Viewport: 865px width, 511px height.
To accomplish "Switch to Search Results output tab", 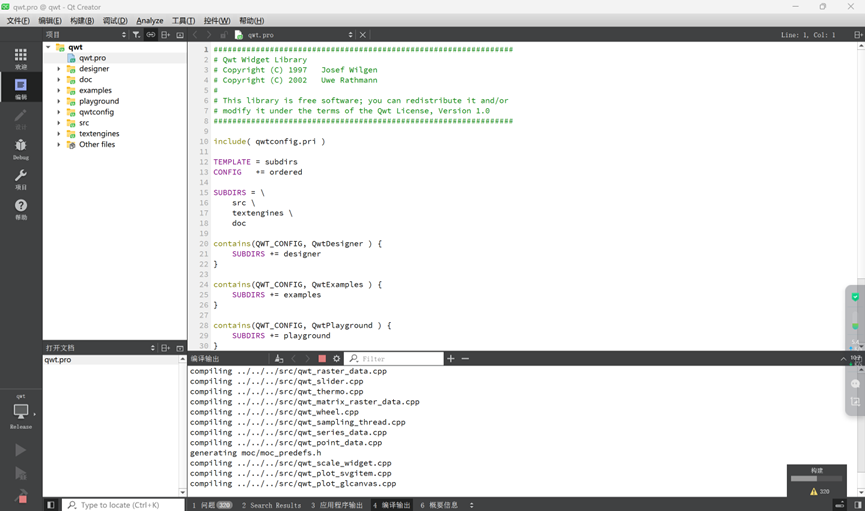I will pyautogui.click(x=271, y=505).
